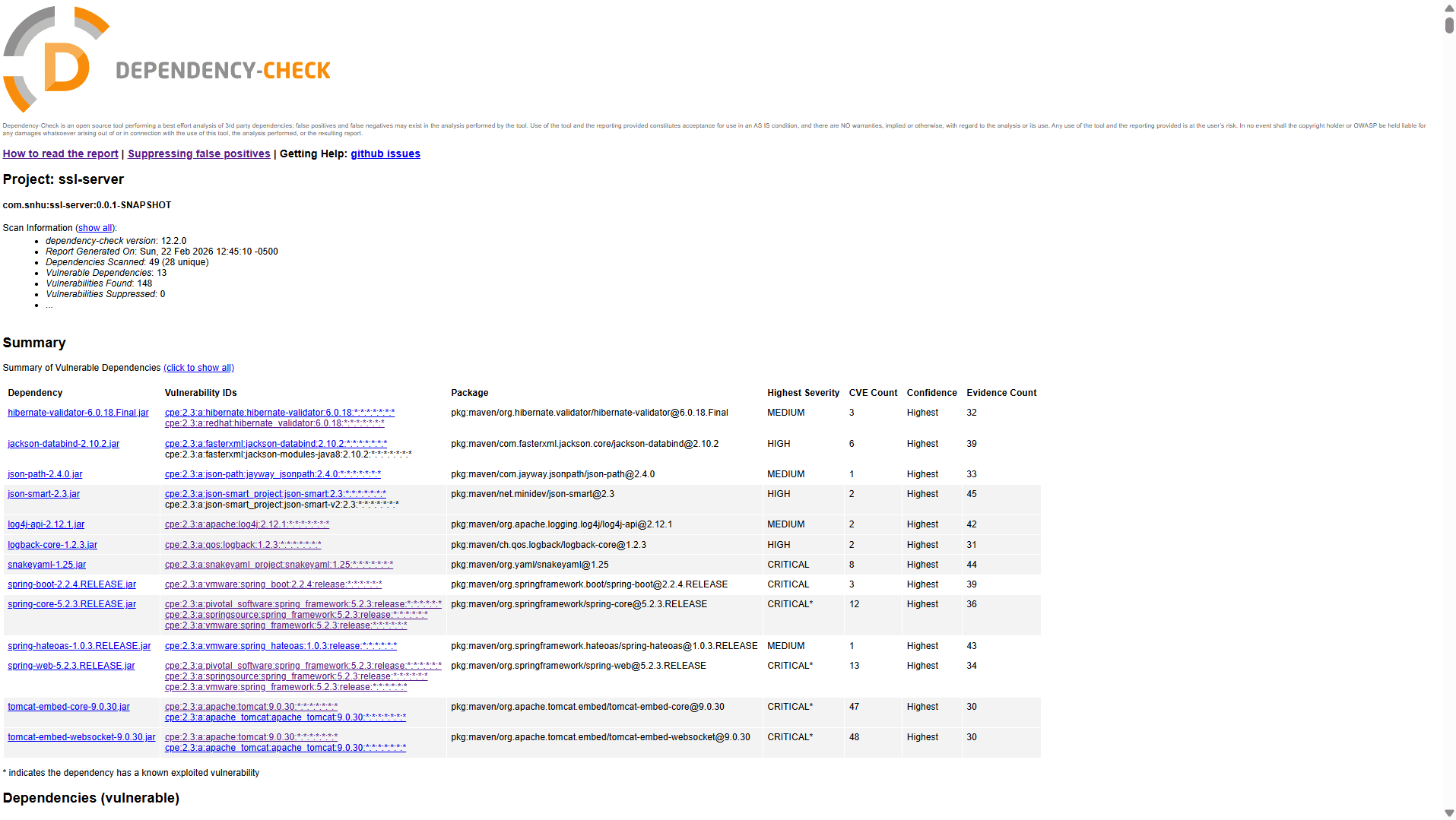
Task: Sort table by CVE Count header
Action: tap(873, 393)
